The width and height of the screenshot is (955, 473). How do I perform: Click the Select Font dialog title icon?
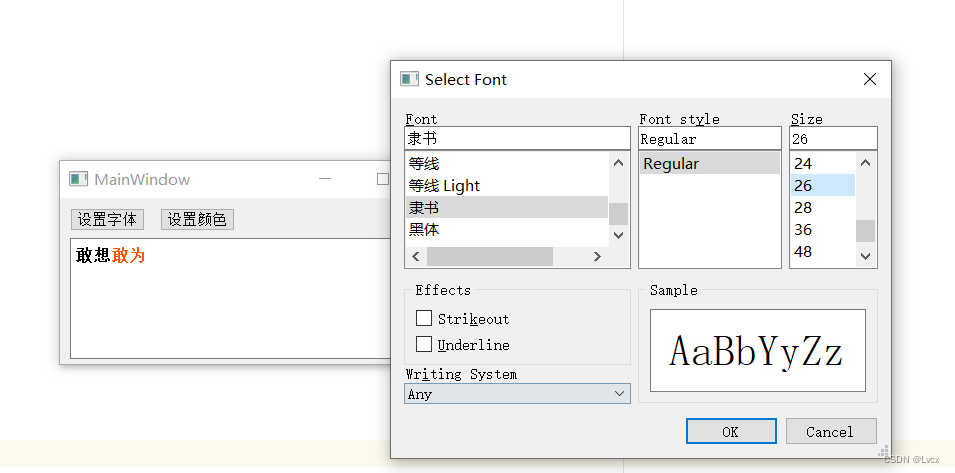pos(409,79)
